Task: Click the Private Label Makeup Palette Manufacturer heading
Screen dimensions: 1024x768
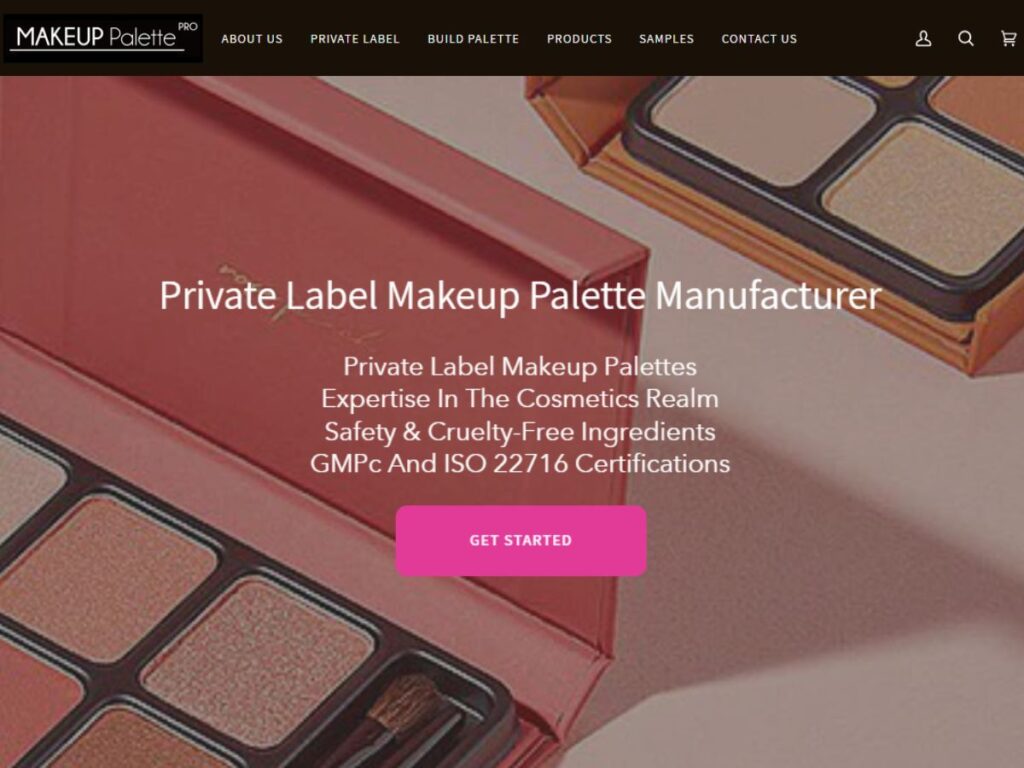Action: 520,295
